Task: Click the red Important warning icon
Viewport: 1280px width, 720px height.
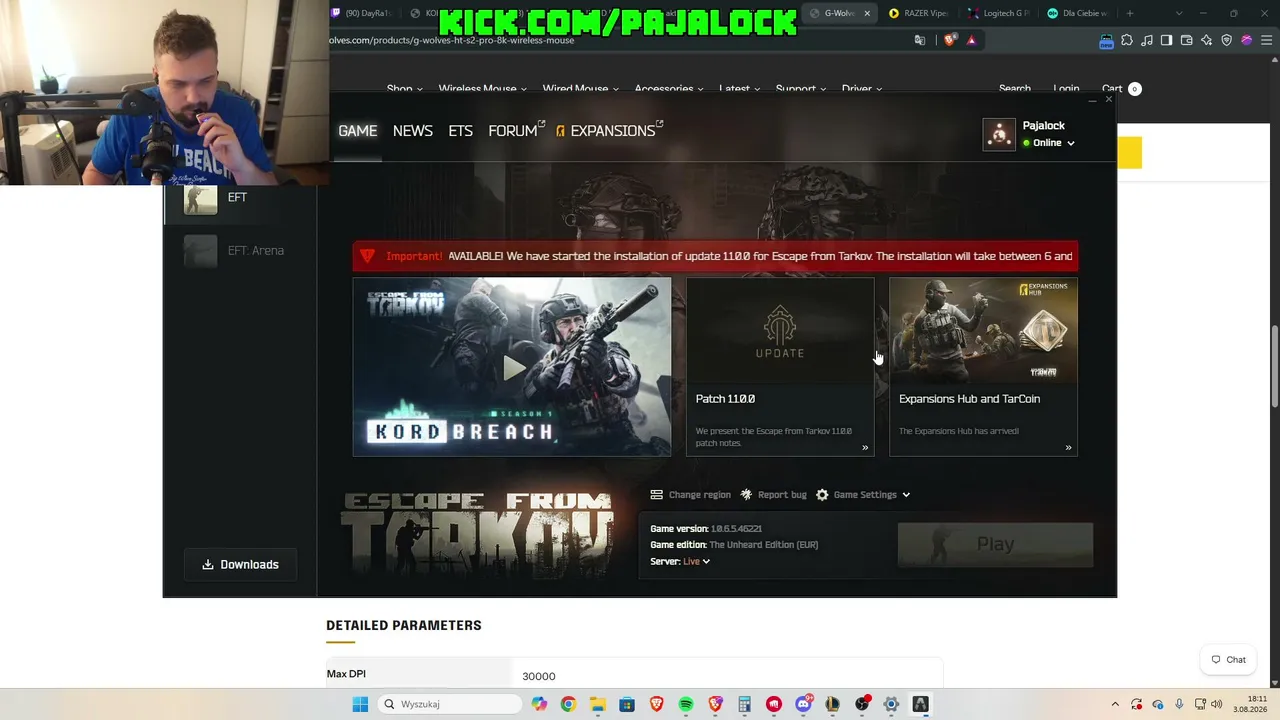Action: [x=367, y=256]
